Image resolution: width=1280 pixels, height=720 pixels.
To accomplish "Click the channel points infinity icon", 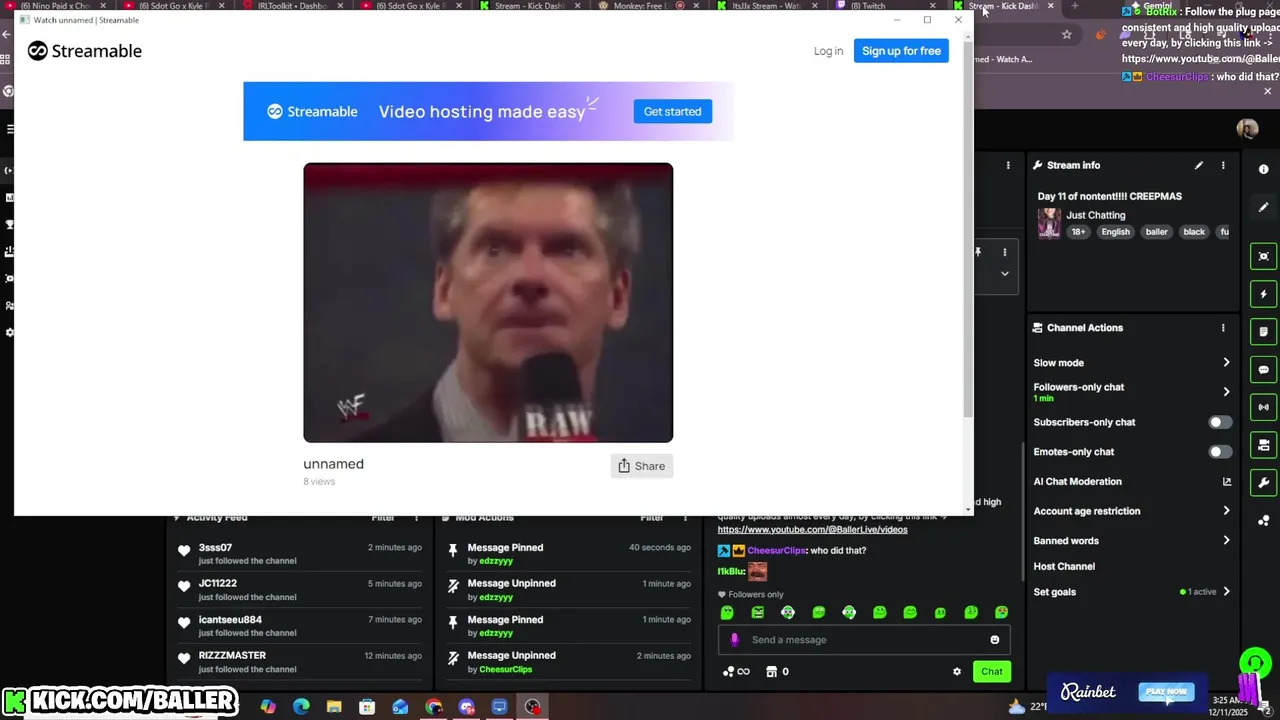I will pos(736,672).
